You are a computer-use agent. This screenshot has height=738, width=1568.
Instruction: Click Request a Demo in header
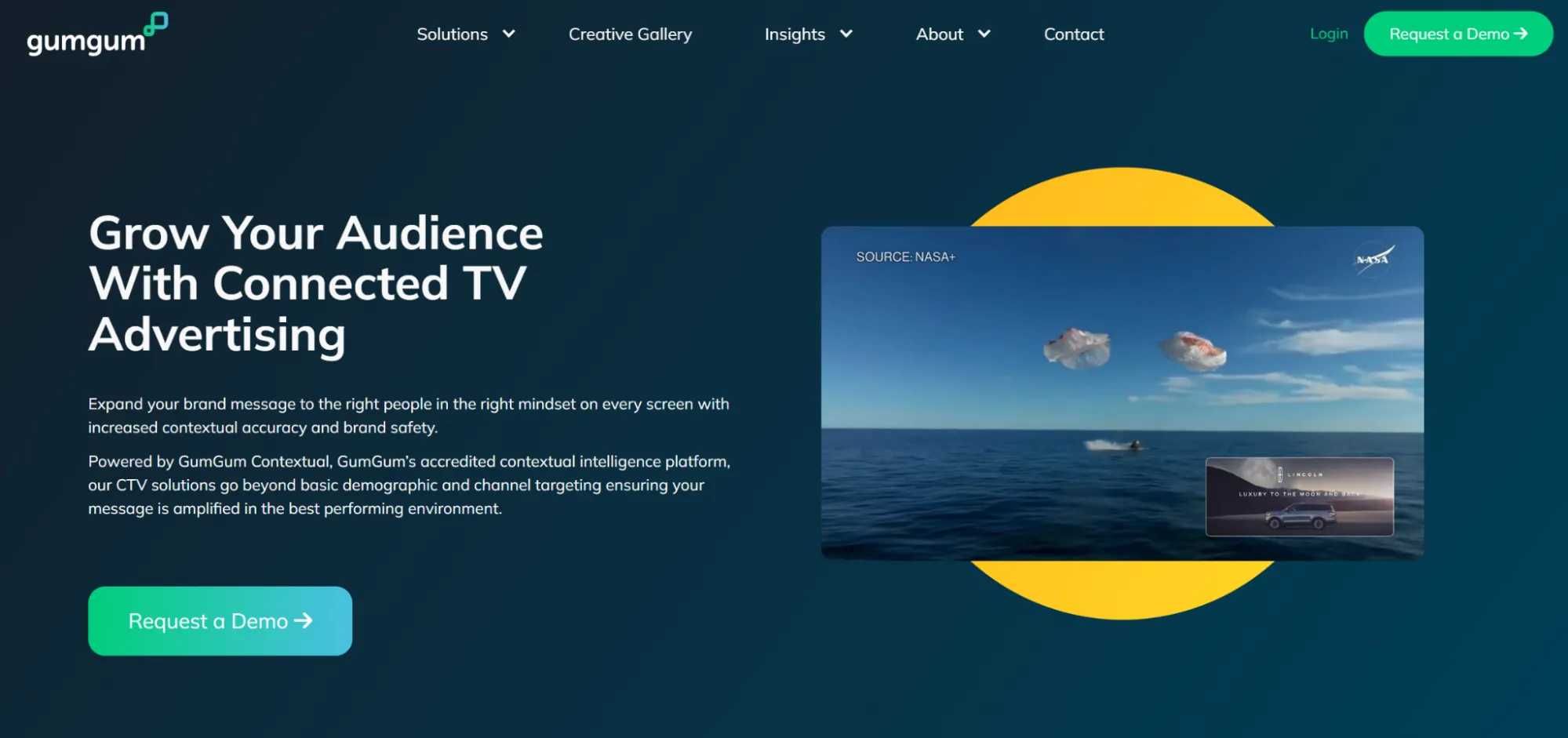click(x=1458, y=34)
